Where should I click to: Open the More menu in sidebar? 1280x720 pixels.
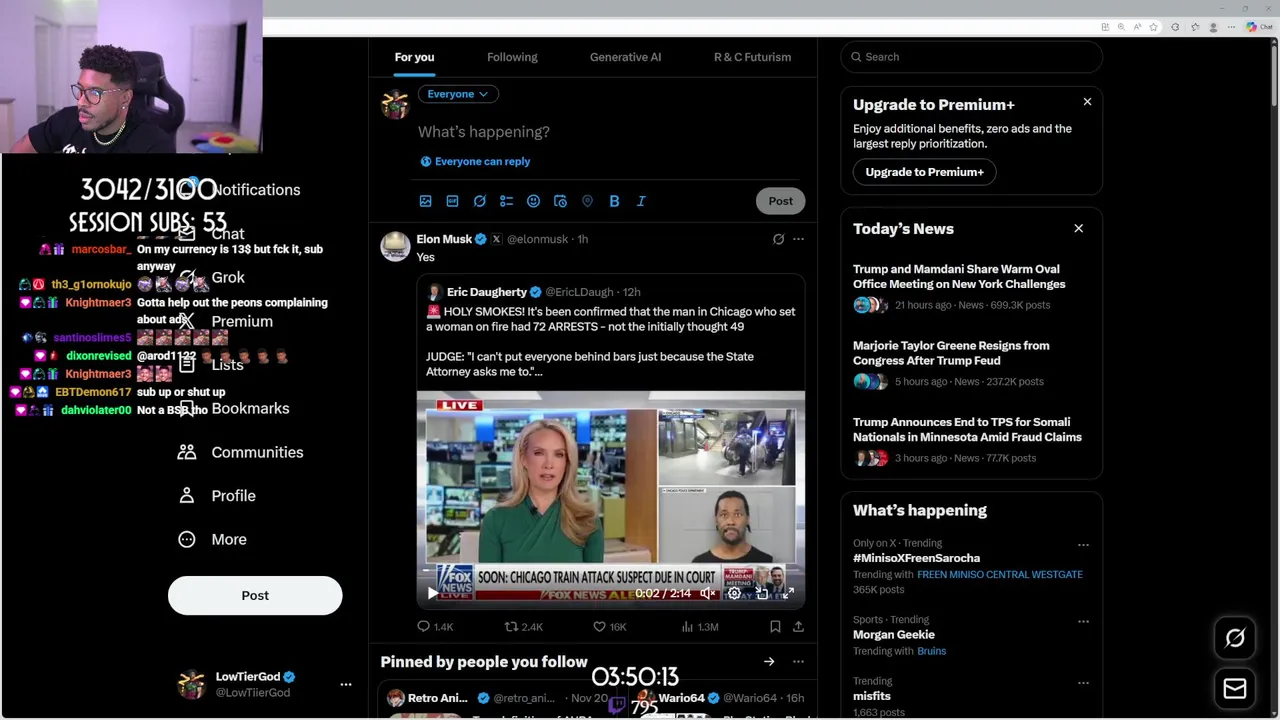click(212, 539)
